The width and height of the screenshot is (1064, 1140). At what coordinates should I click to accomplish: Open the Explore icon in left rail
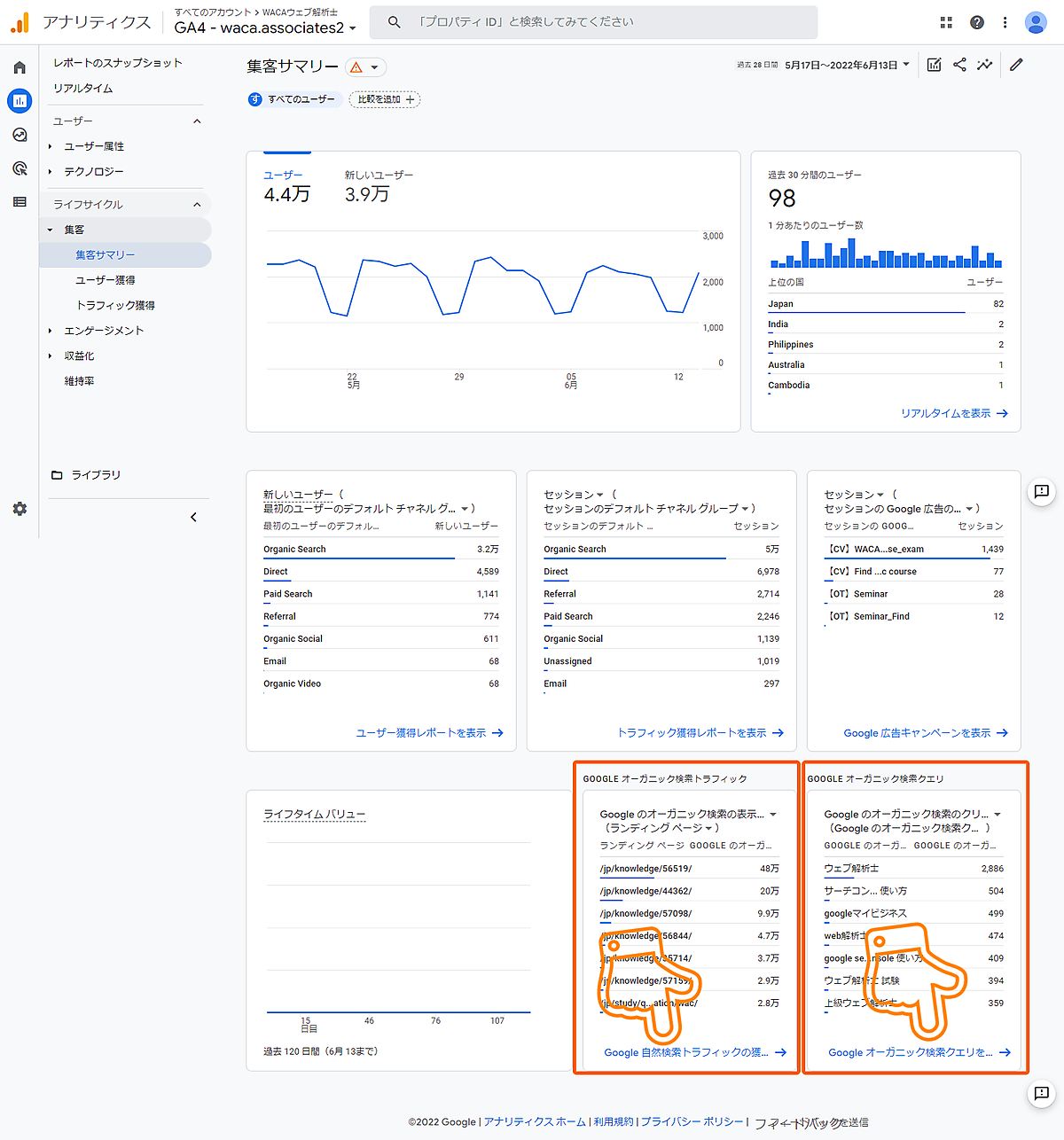click(20, 135)
